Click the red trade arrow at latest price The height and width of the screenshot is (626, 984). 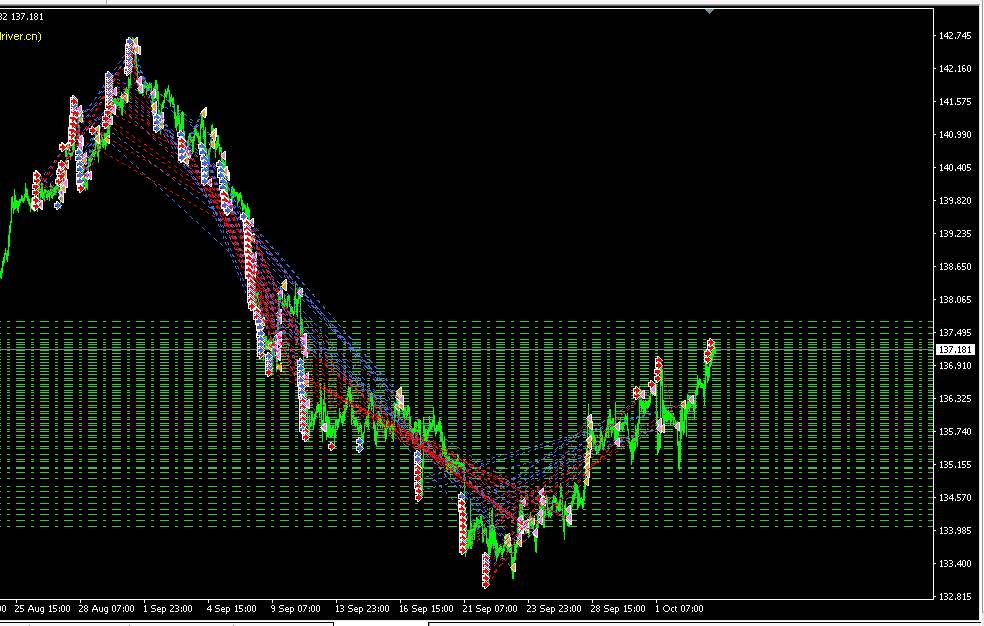point(710,350)
